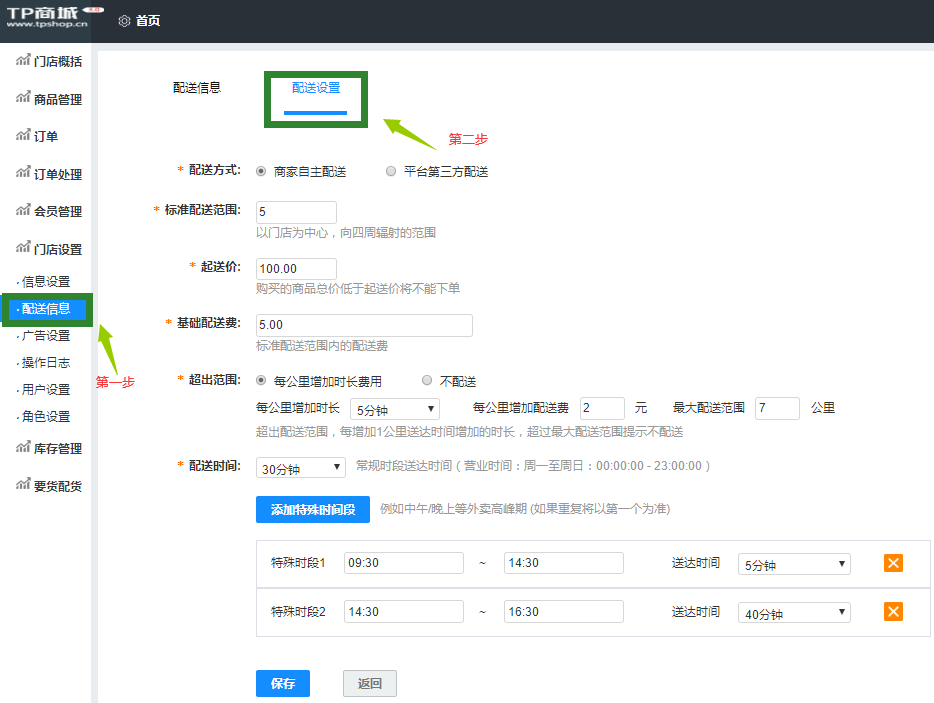
Task: Click the gear icon beside 首页
Action: 123,19
